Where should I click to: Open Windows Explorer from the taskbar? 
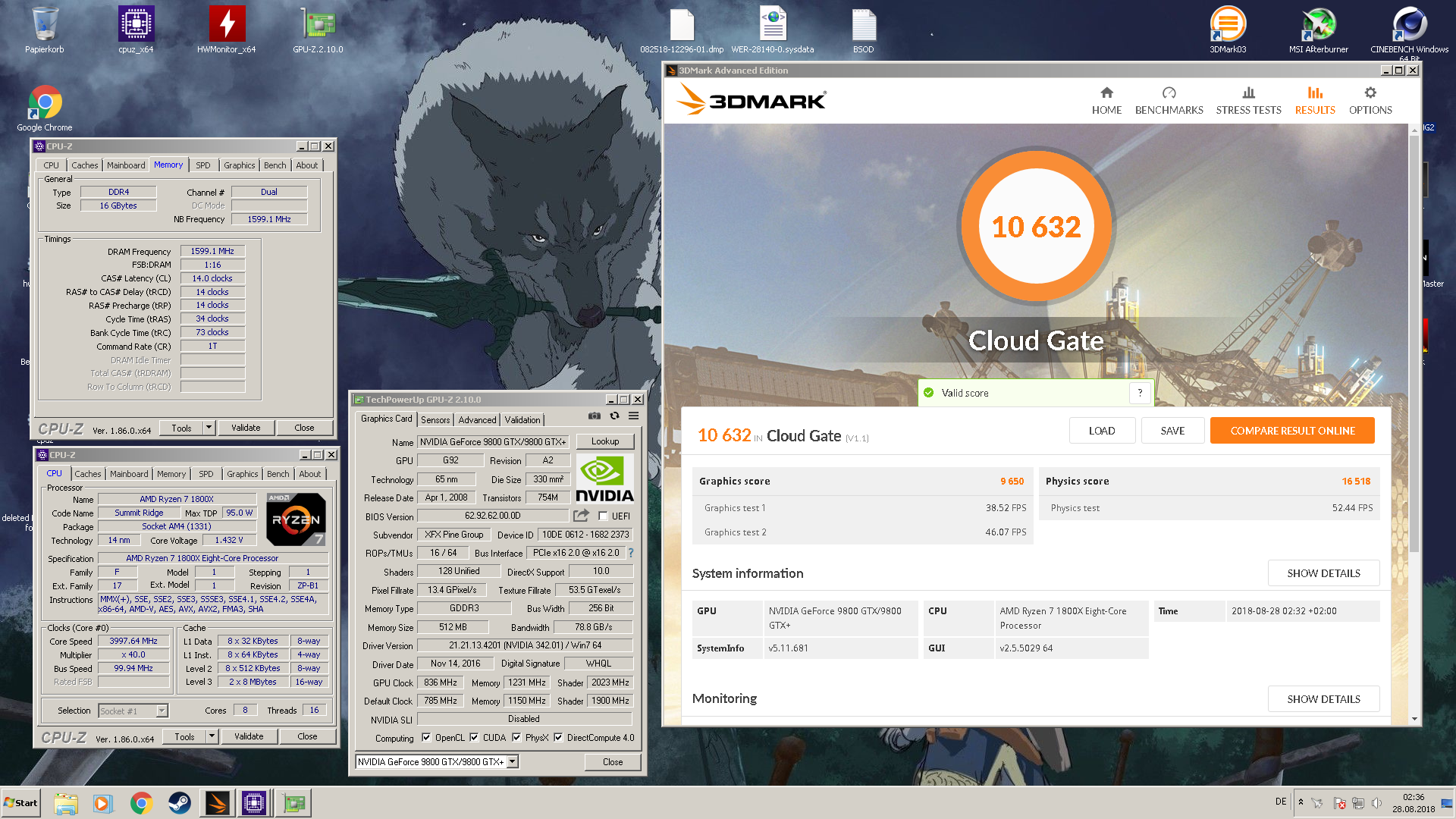point(66,803)
